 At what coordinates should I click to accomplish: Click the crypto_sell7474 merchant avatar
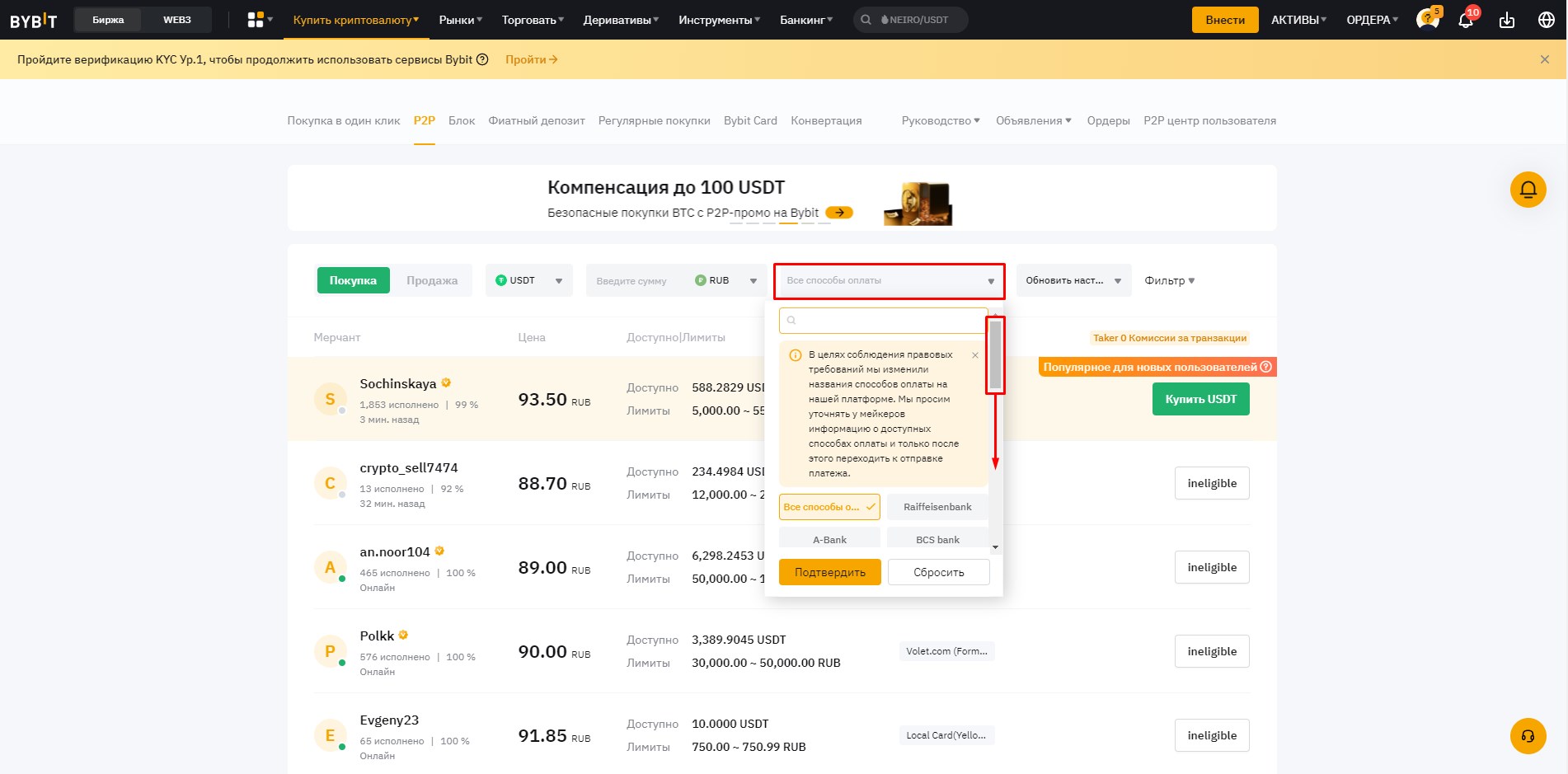point(330,483)
